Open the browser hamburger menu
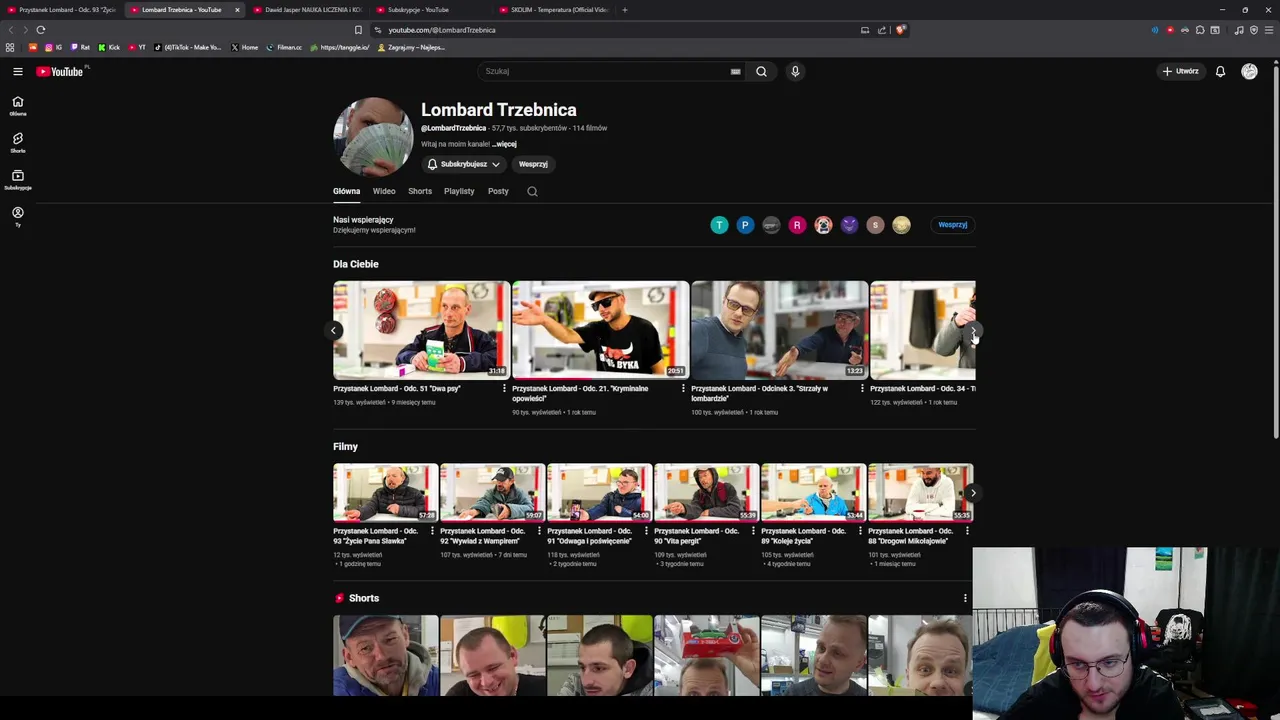The image size is (1280, 720). point(1269,30)
